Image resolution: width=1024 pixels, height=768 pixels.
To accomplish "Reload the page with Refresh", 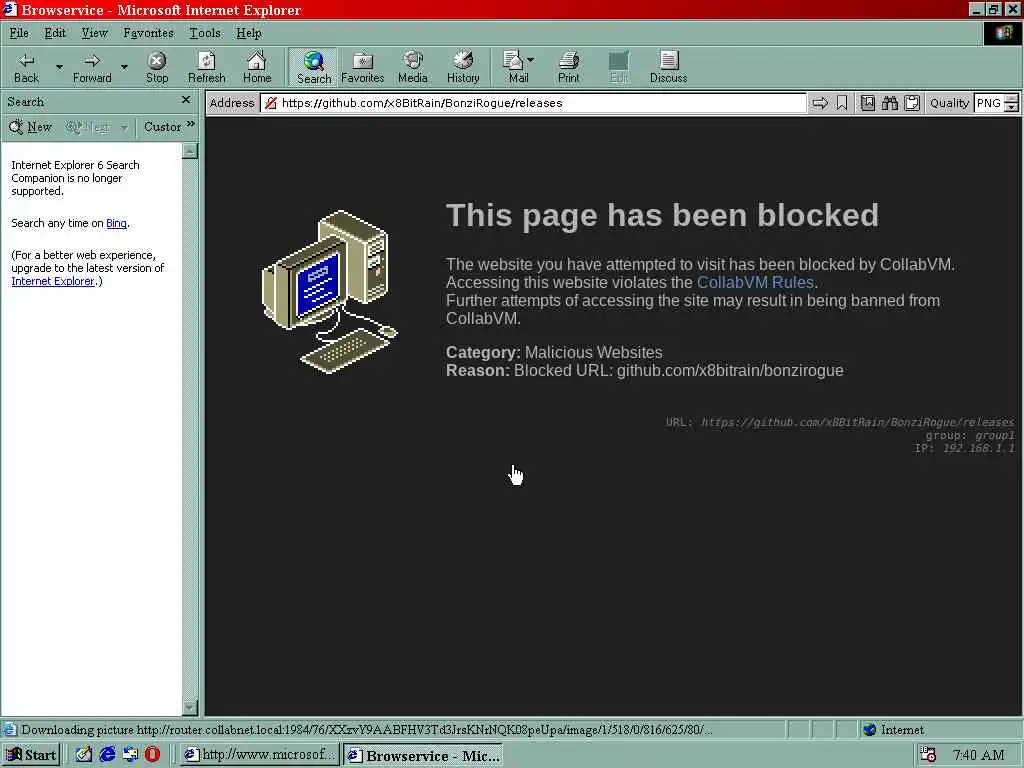I will [206, 67].
